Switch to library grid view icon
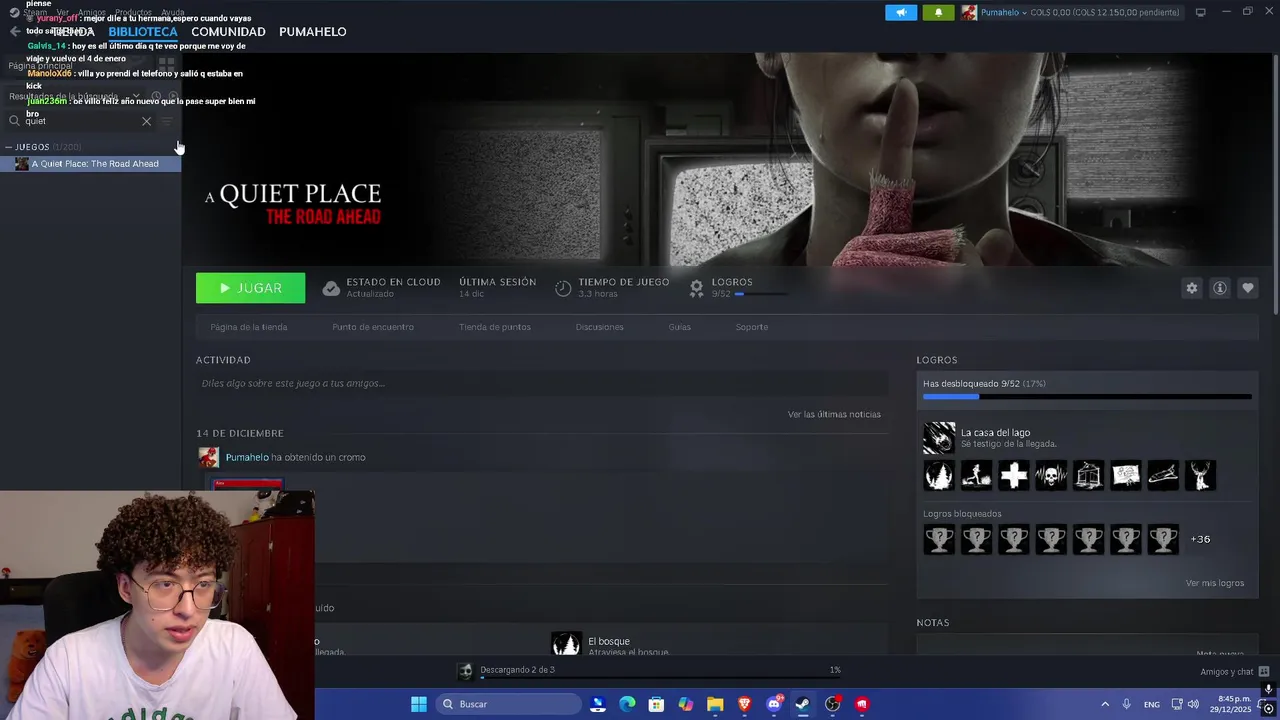The height and width of the screenshot is (720, 1280). coord(167,64)
